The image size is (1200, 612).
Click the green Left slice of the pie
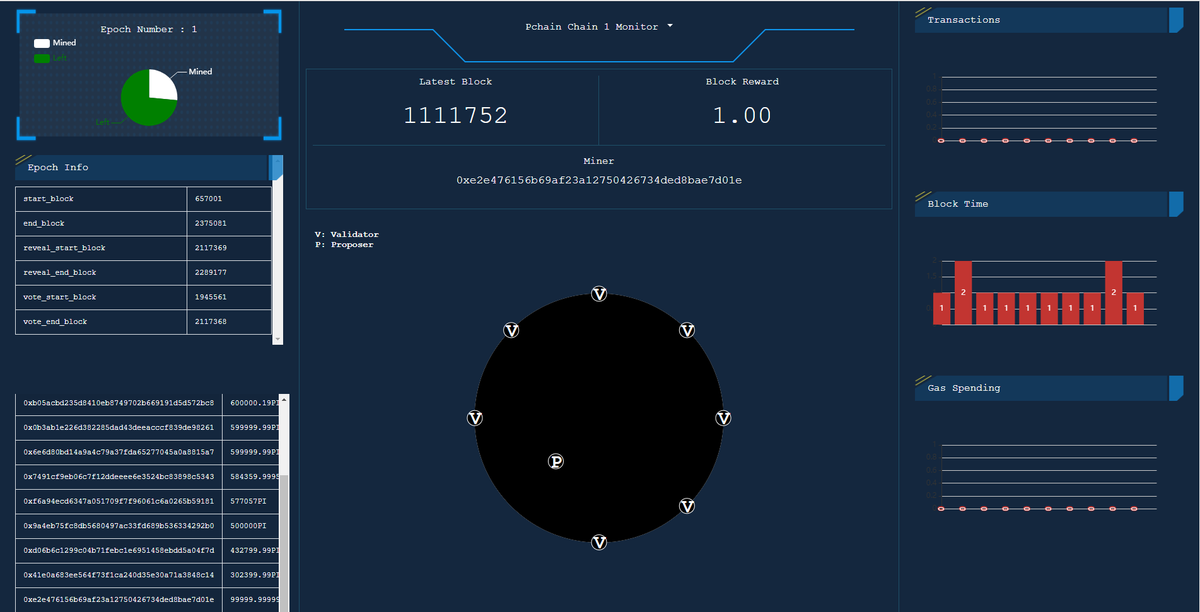tap(142, 104)
